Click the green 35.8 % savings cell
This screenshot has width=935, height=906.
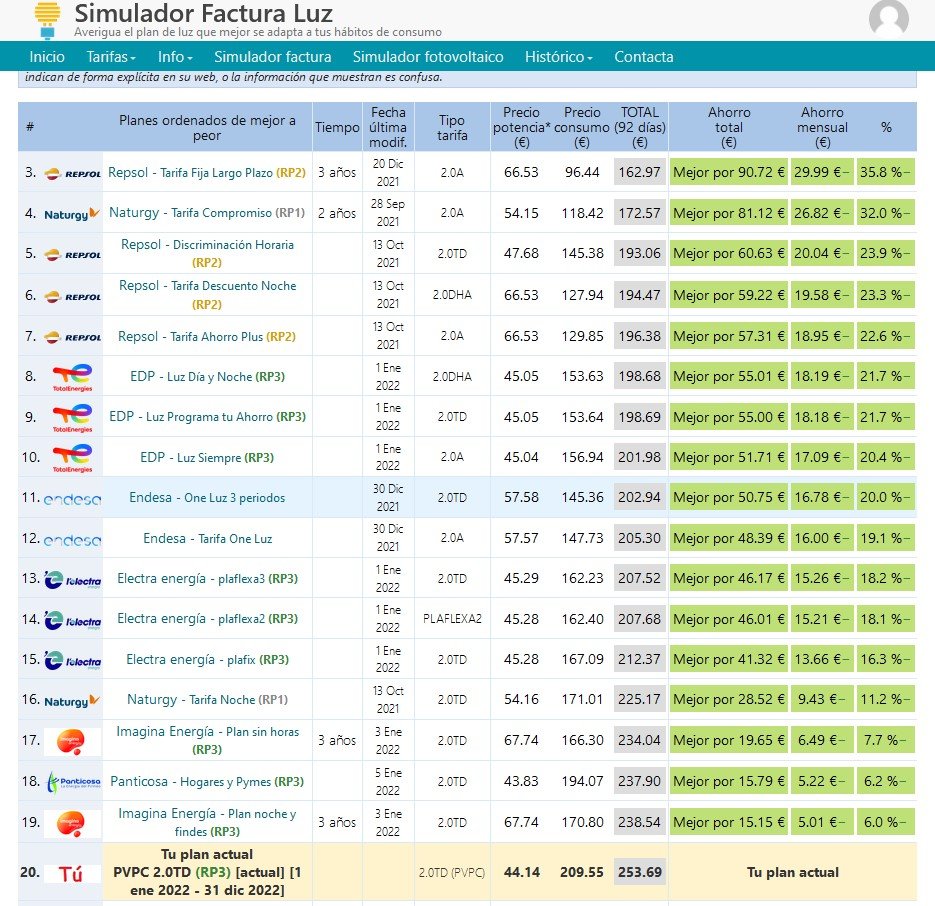pyautogui.click(x=885, y=172)
